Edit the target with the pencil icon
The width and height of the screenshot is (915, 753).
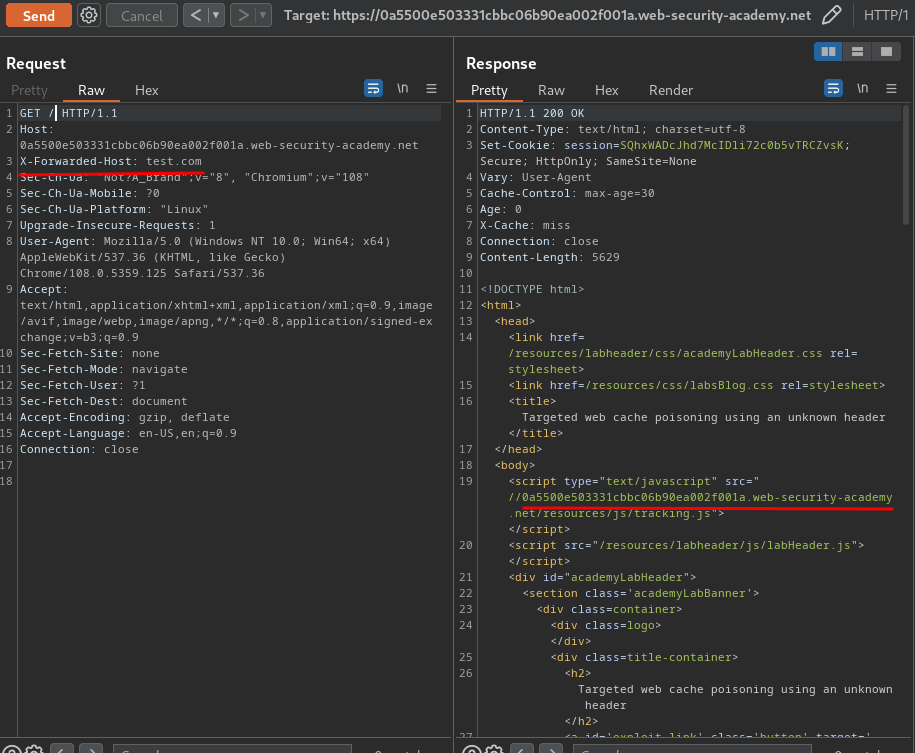[x=832, y=15]
